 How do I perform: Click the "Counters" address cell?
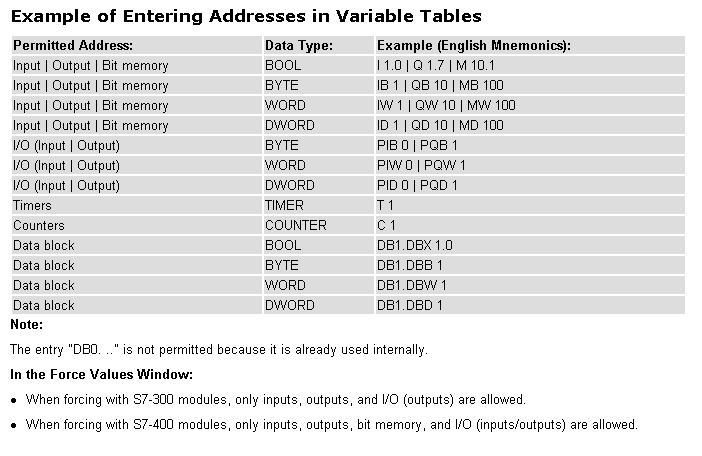(x=39, y=225)
